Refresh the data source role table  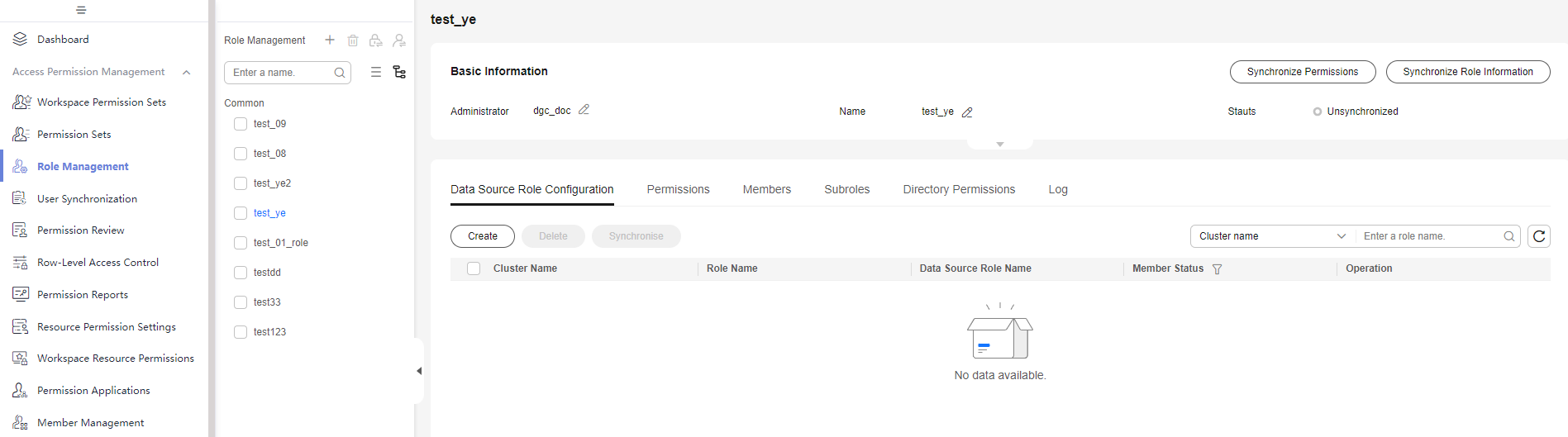pyautogui.click(x=1539, y=236)
